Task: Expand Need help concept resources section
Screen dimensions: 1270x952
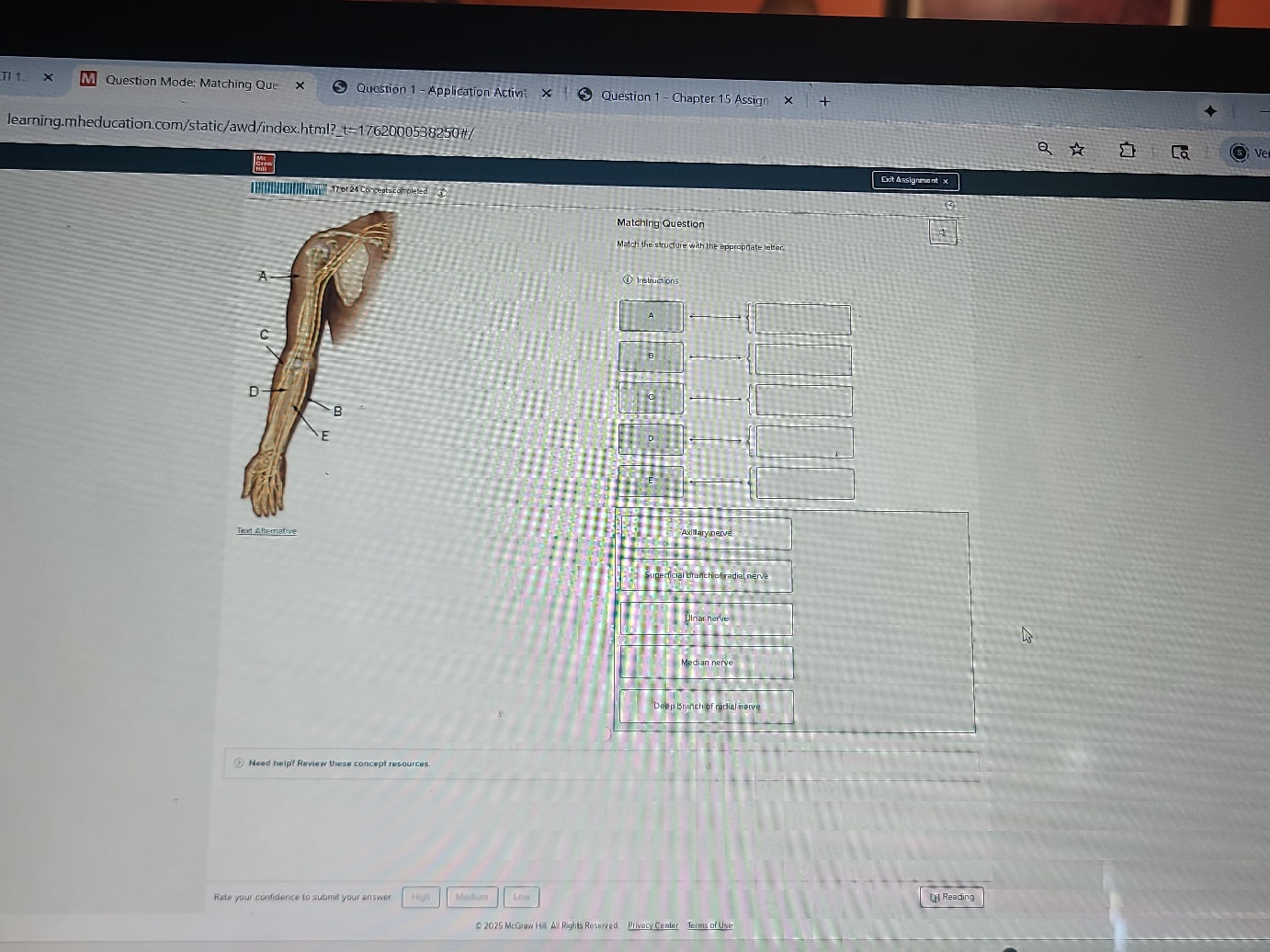Action: click(339, 763)
